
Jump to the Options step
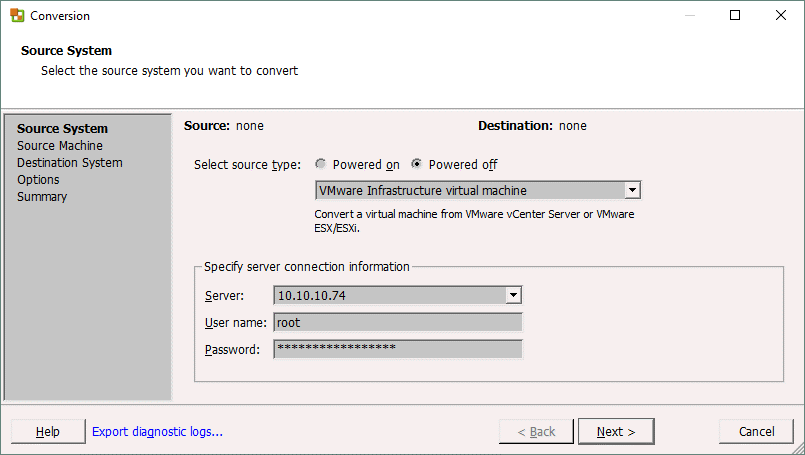click(38, 180)
